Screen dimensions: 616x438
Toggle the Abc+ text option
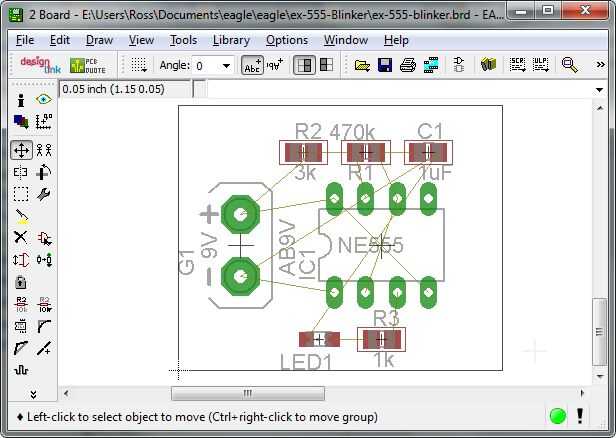[x=252, y=65]
